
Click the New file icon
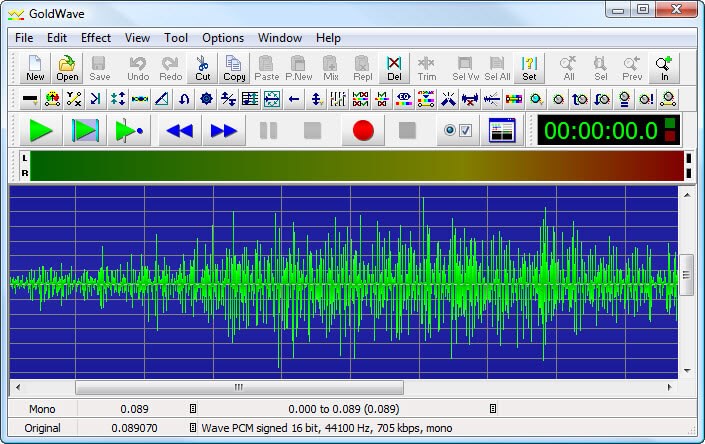click(35, 67)
